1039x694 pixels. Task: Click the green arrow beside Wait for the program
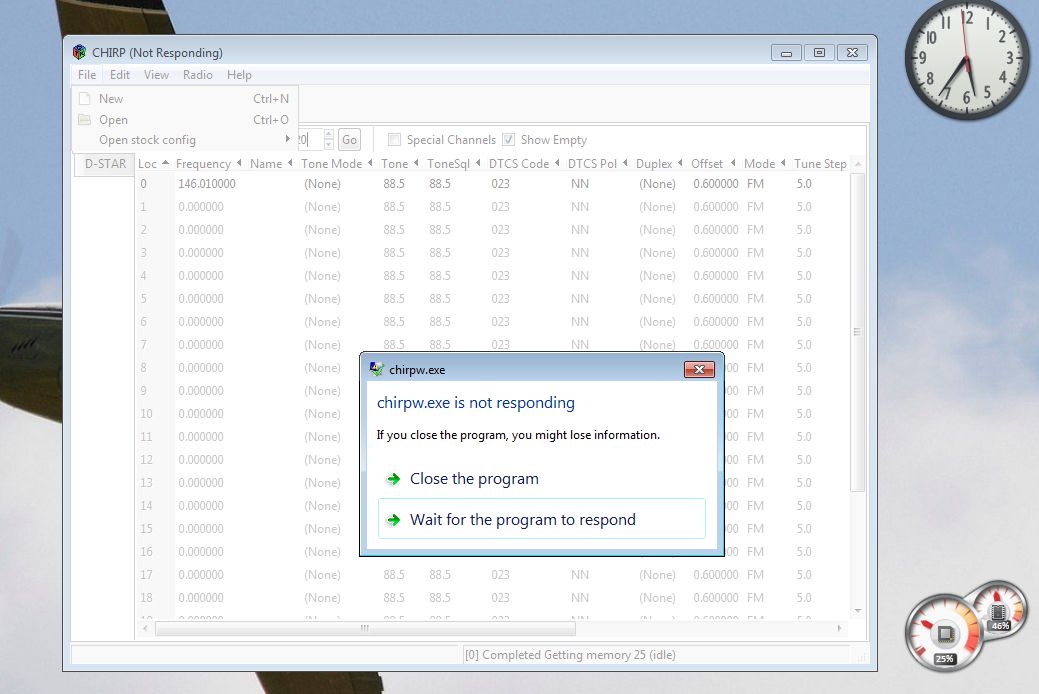tap(394, 520)
